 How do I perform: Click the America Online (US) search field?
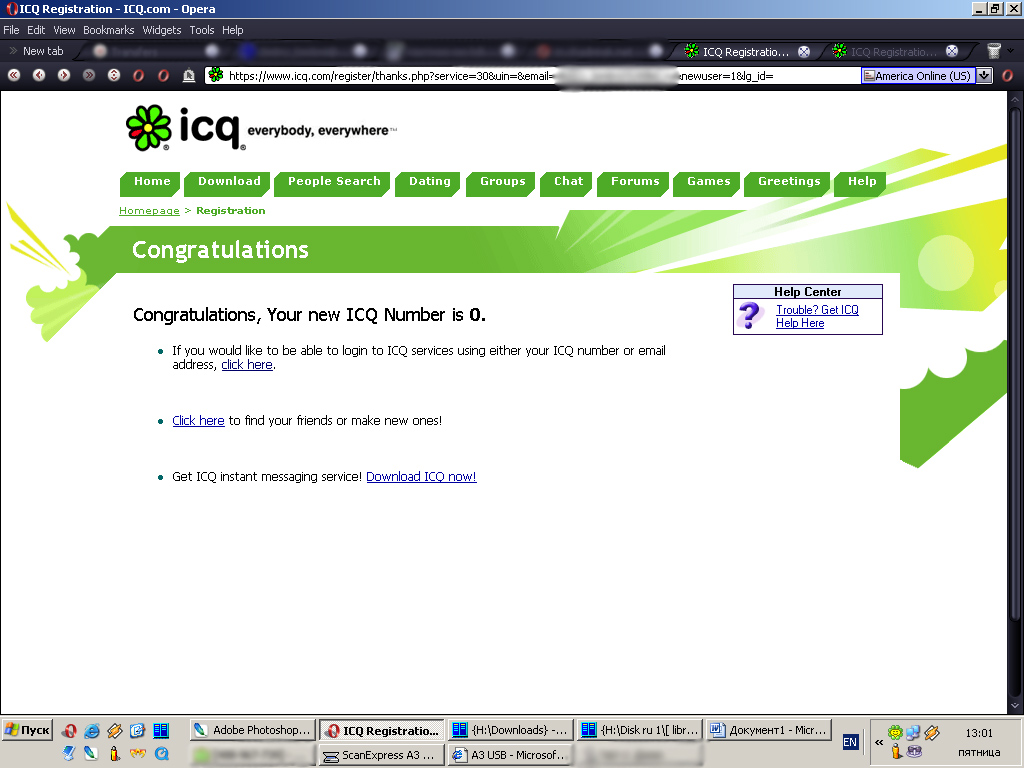click(918, 76)
